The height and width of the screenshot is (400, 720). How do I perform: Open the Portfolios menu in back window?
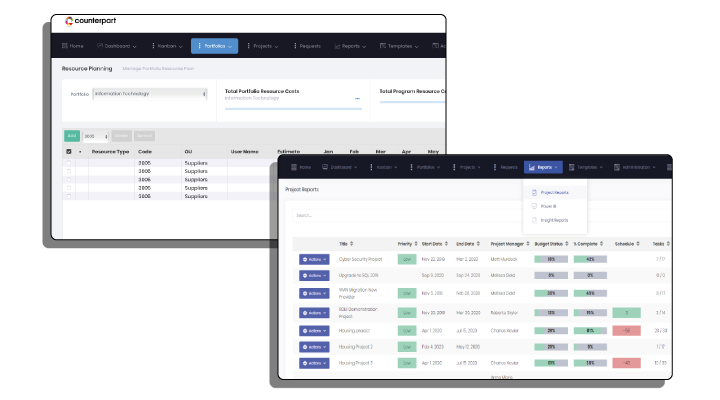click(x=214, y=46)
